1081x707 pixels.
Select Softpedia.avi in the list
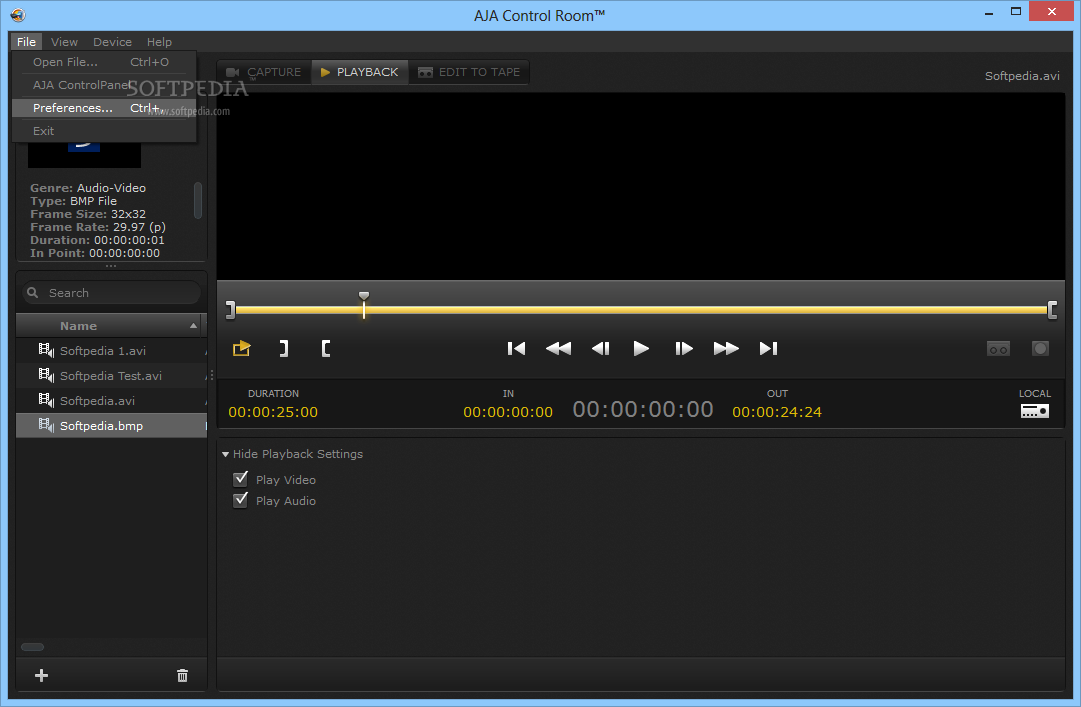click(x=111, y=400)
